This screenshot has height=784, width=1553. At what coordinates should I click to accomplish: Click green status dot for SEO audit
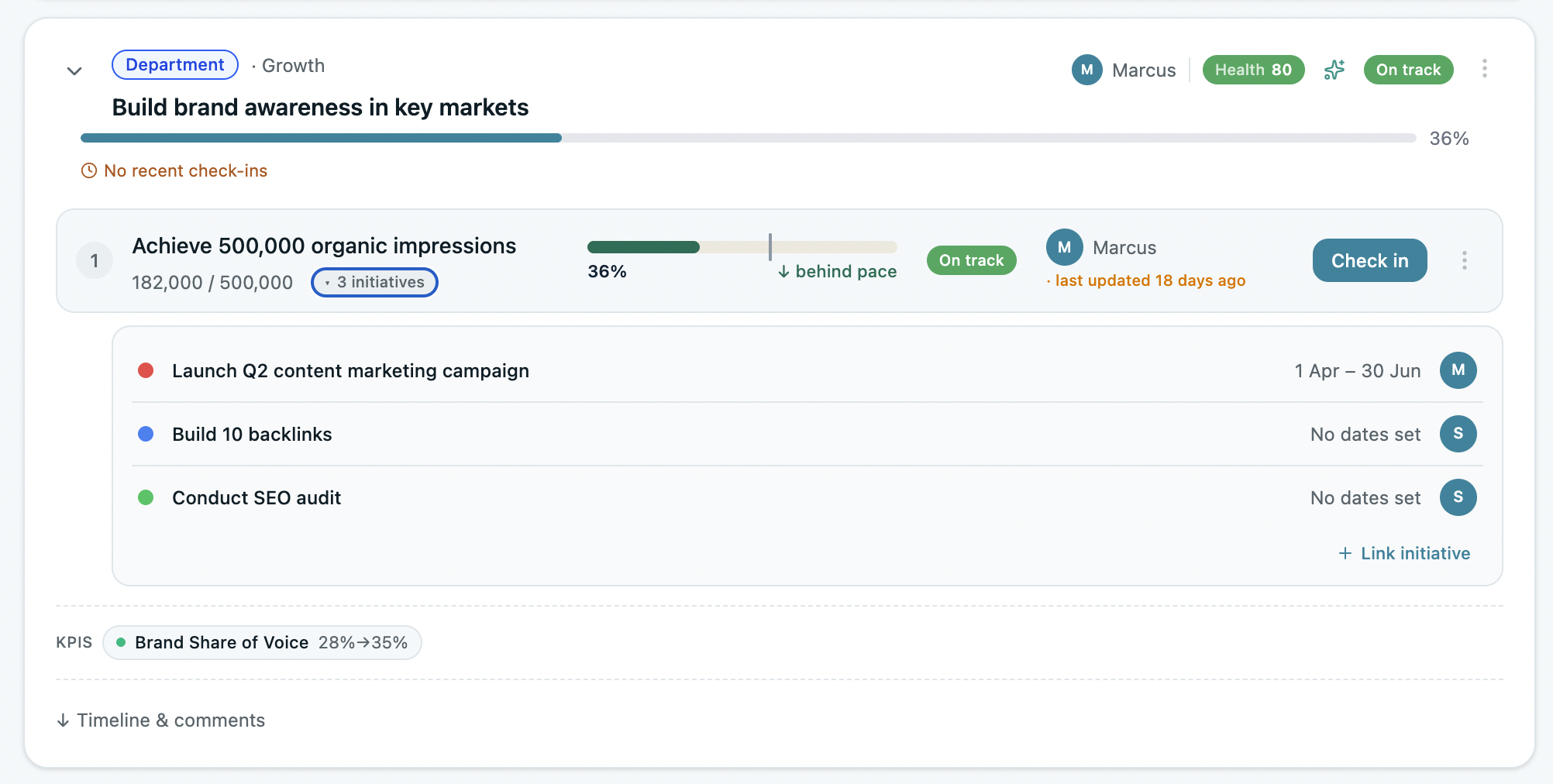pos(146,497)
